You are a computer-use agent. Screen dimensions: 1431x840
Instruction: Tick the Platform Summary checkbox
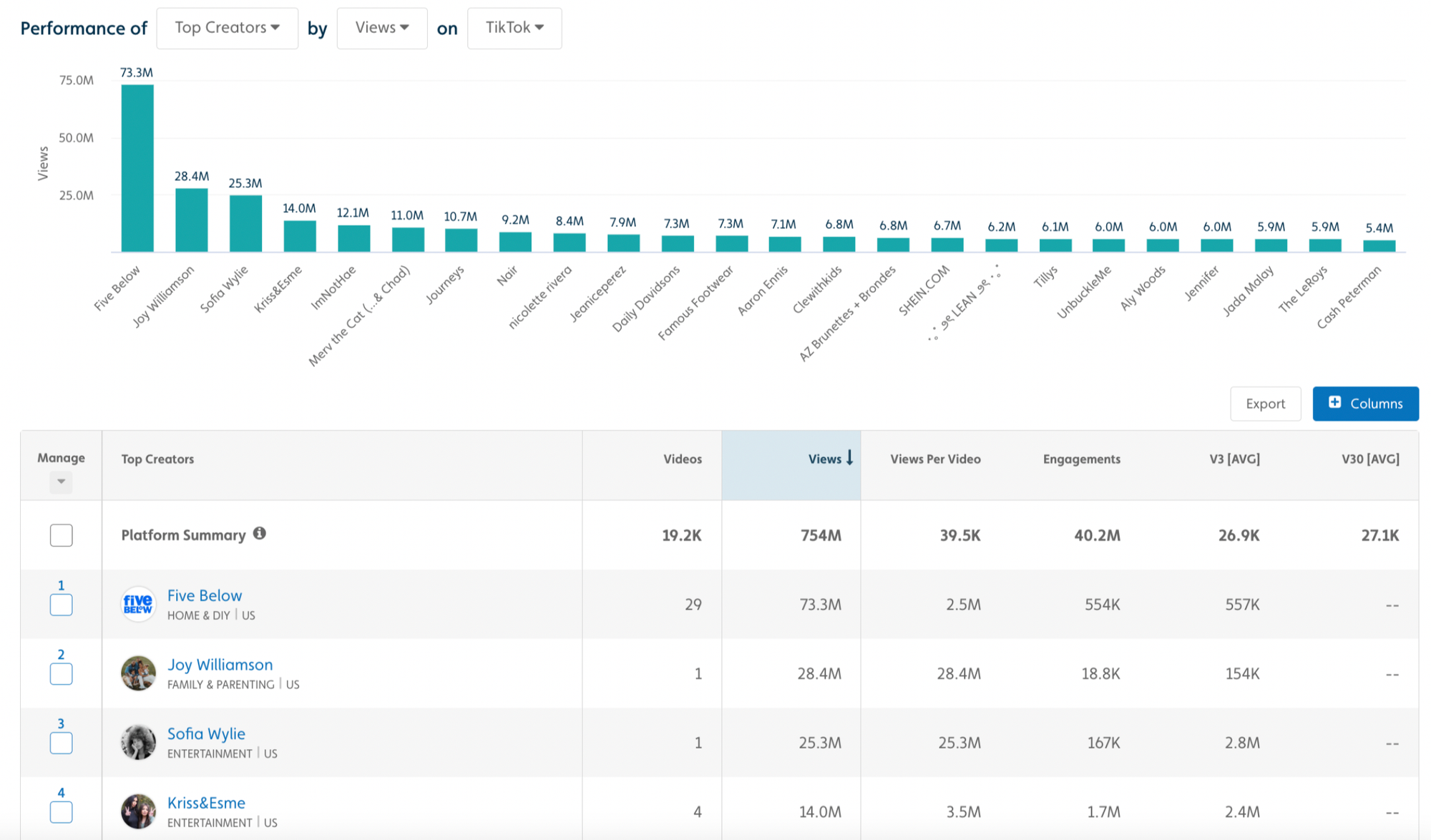61,535
